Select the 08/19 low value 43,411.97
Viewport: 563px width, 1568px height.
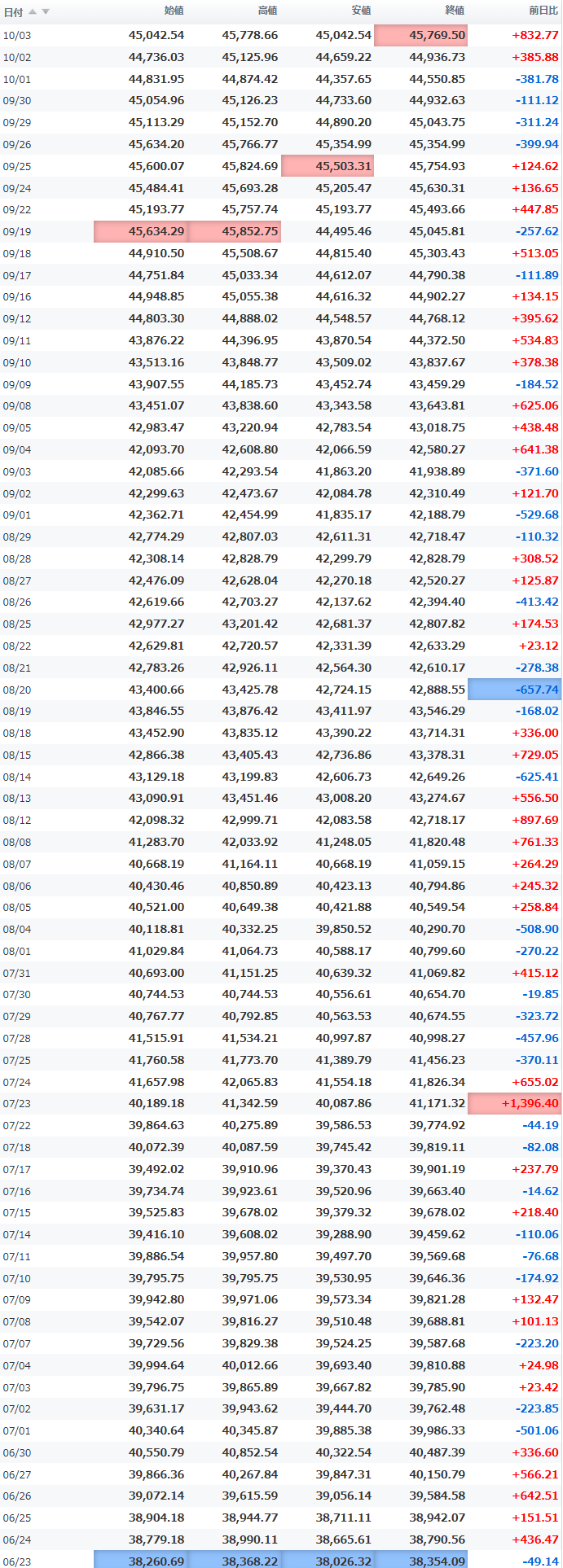[344, 711]
